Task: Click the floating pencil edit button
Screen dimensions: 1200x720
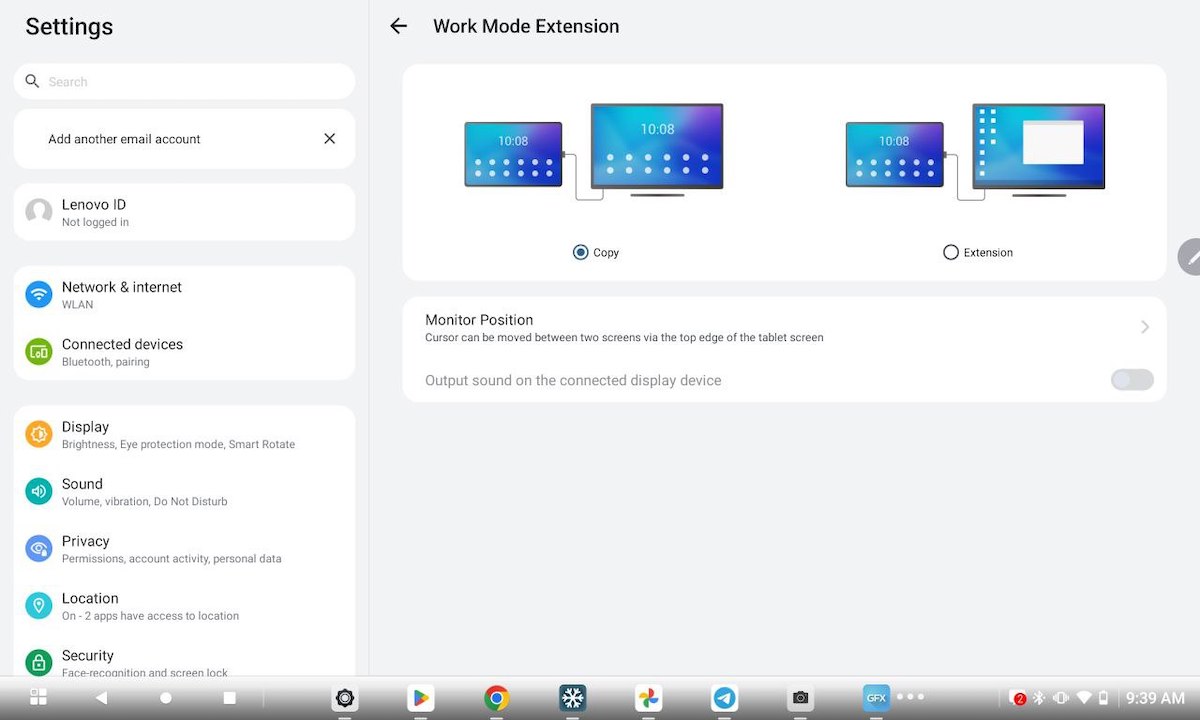Action: click(x=1190, y=257)
